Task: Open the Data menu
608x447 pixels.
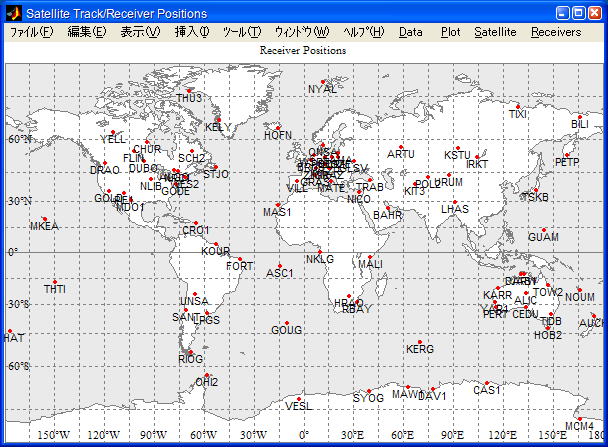Action: click(410, 32)
